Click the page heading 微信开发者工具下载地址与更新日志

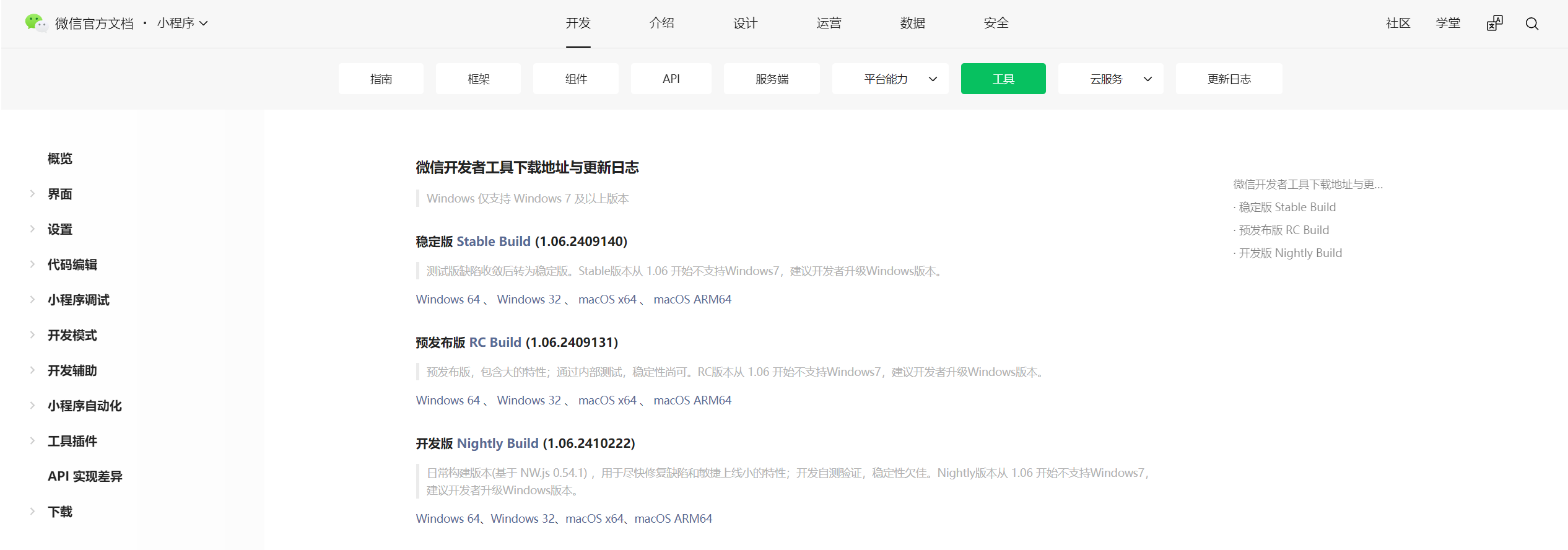[527, 167]
